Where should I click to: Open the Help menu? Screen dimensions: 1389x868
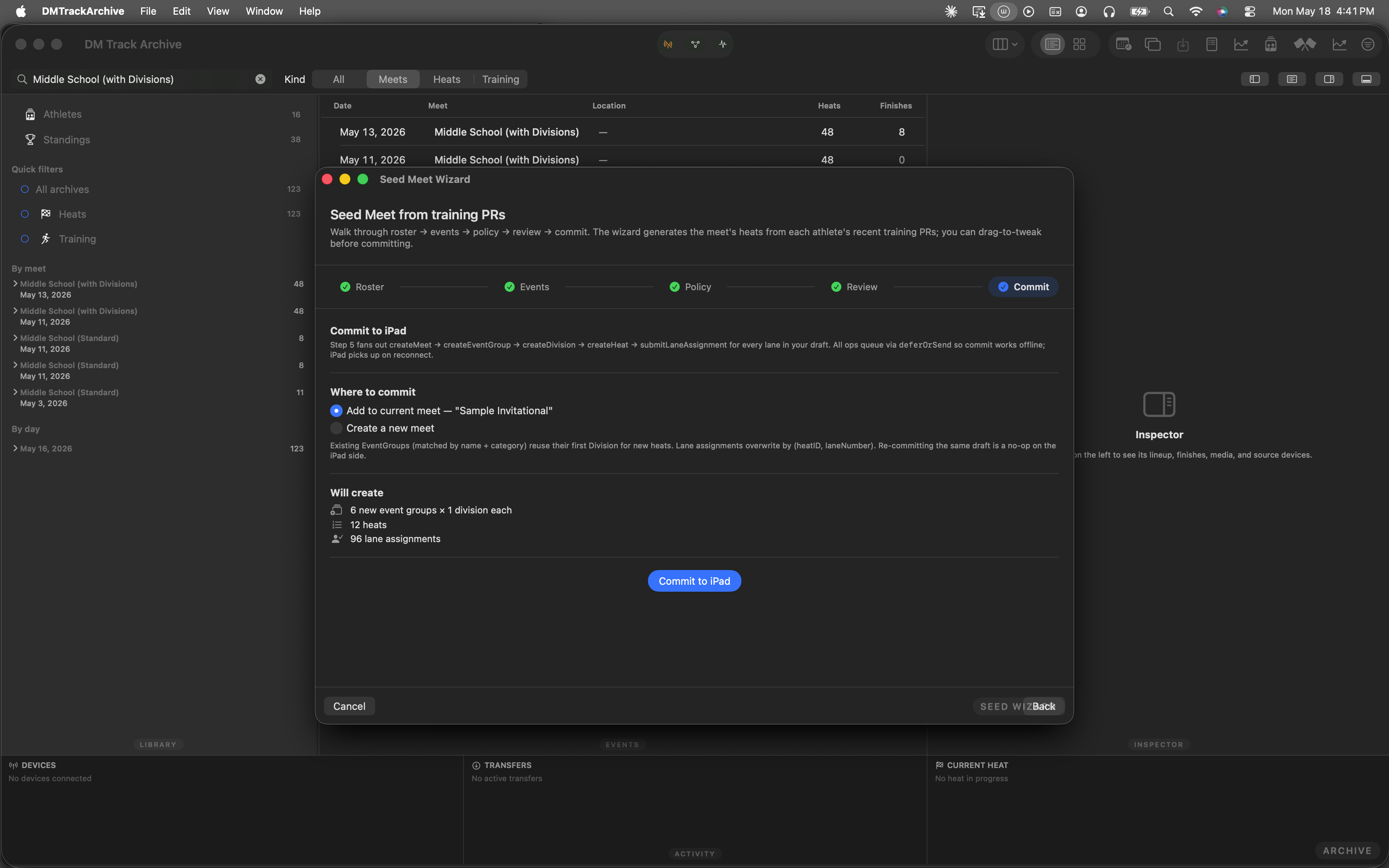point(309,11)
